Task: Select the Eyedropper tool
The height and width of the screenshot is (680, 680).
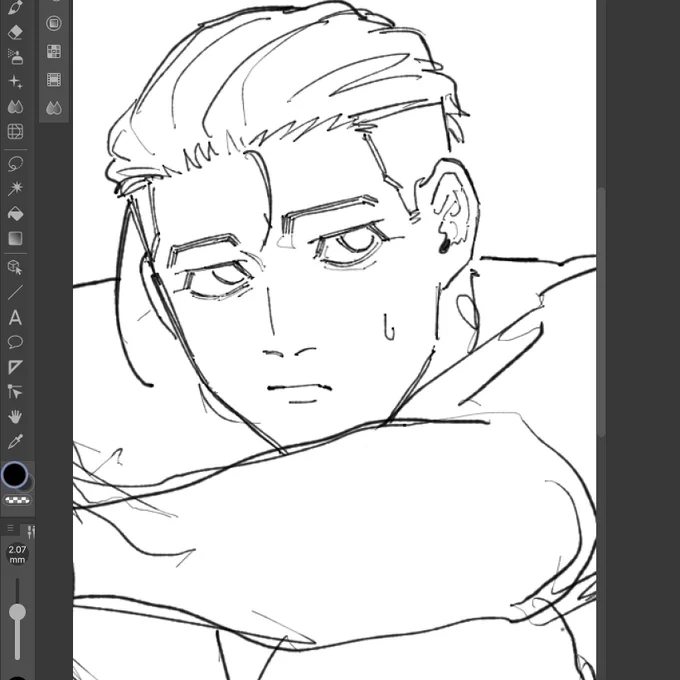Action: [x=15, y=441]
